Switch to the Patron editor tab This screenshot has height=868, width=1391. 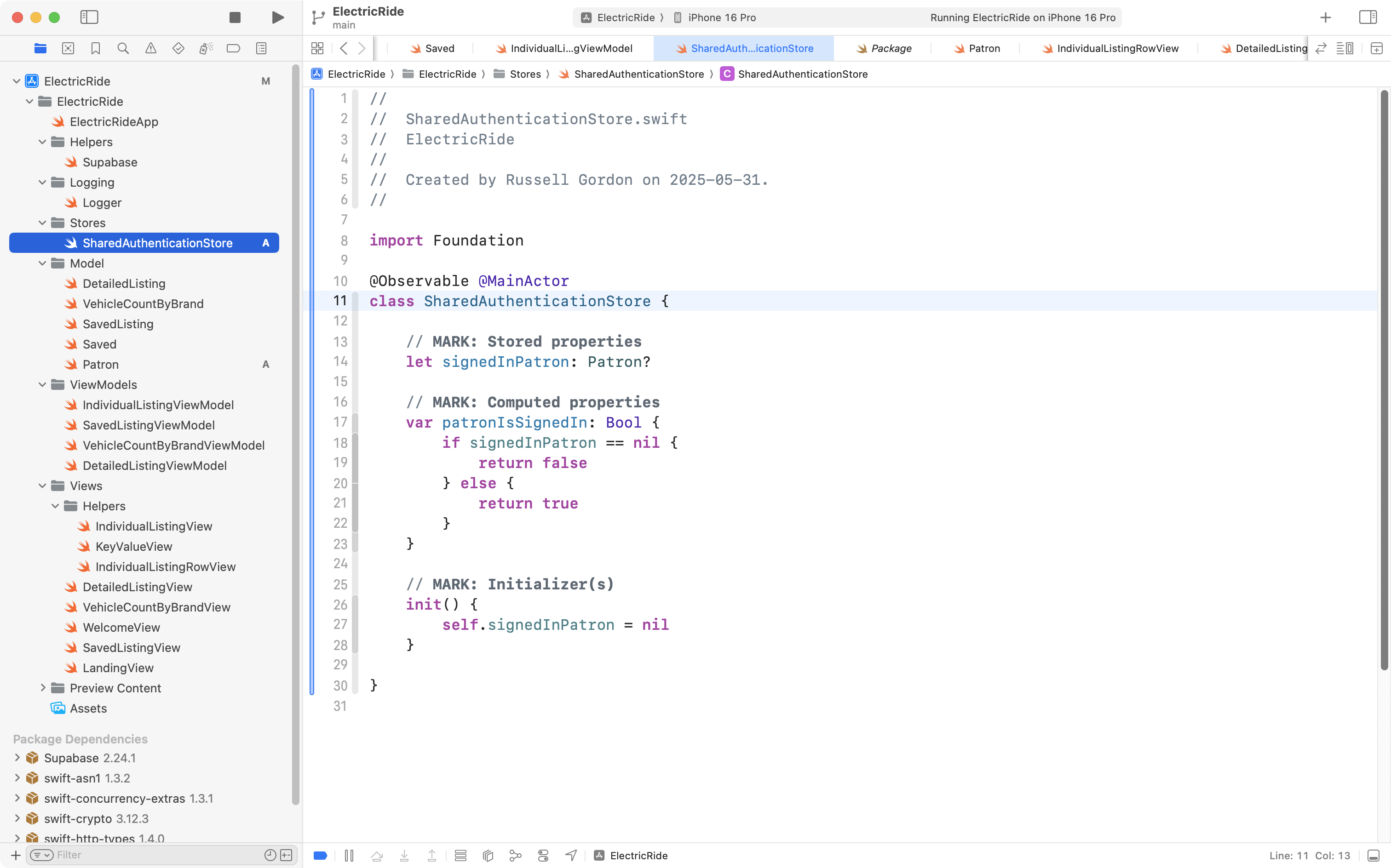[983, 48]
